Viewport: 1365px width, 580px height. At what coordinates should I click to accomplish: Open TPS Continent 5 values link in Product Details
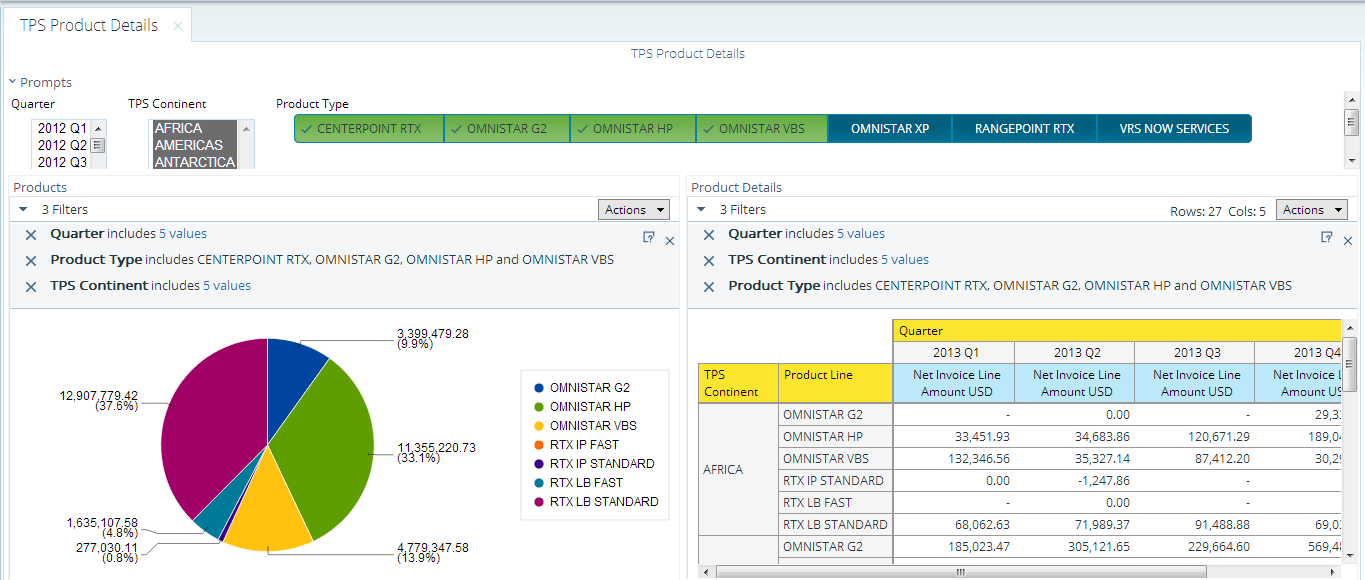[905, 260]
